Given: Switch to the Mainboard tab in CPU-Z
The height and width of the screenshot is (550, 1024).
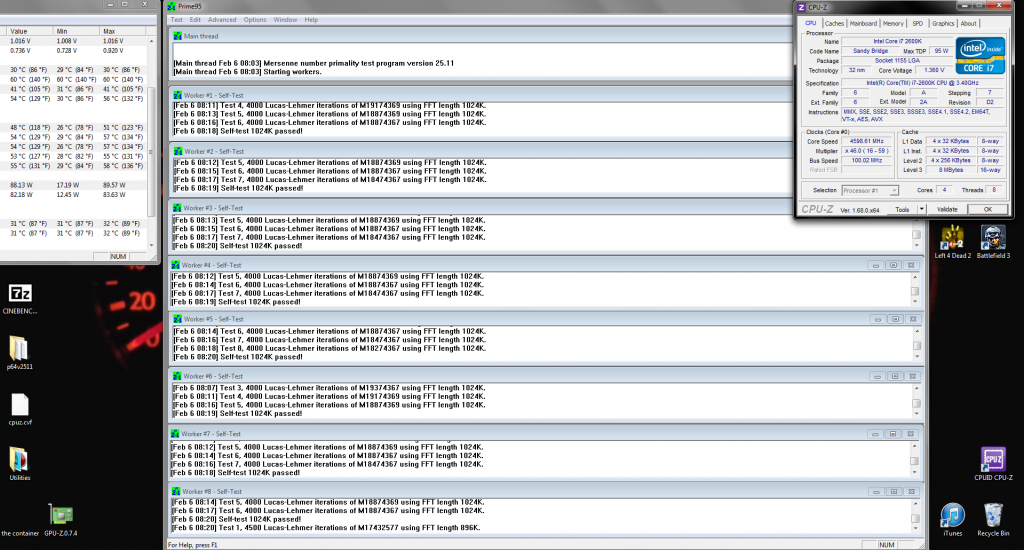Looking at the screenshot, I should (863, 24).
